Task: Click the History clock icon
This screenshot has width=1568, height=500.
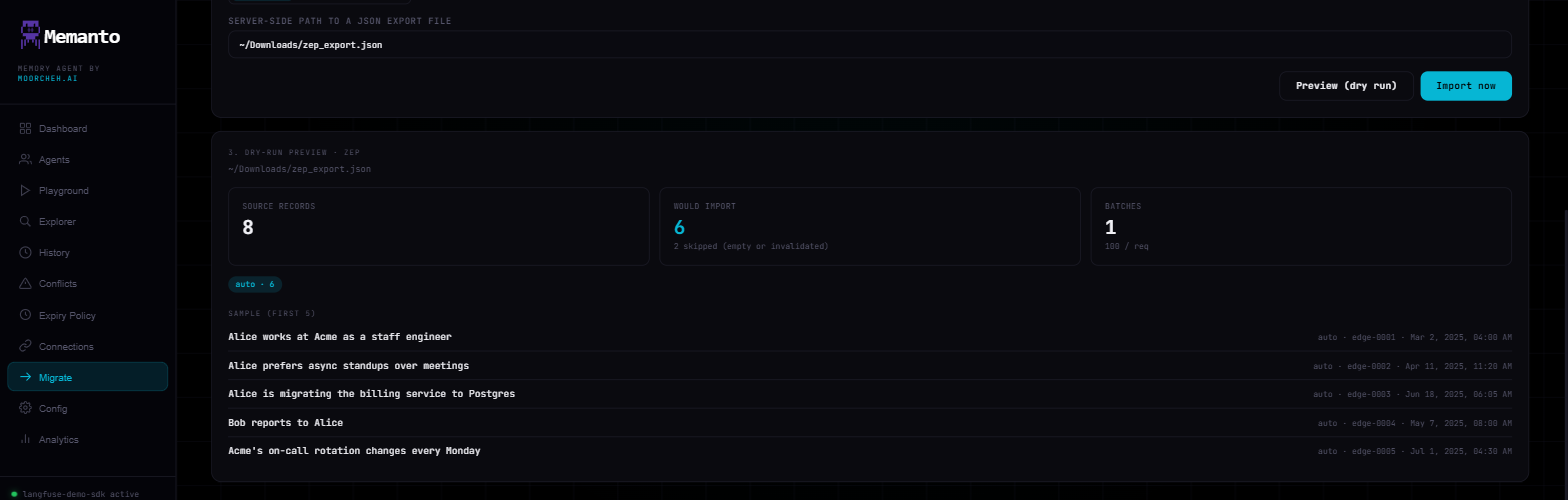Action: (26, 253)
